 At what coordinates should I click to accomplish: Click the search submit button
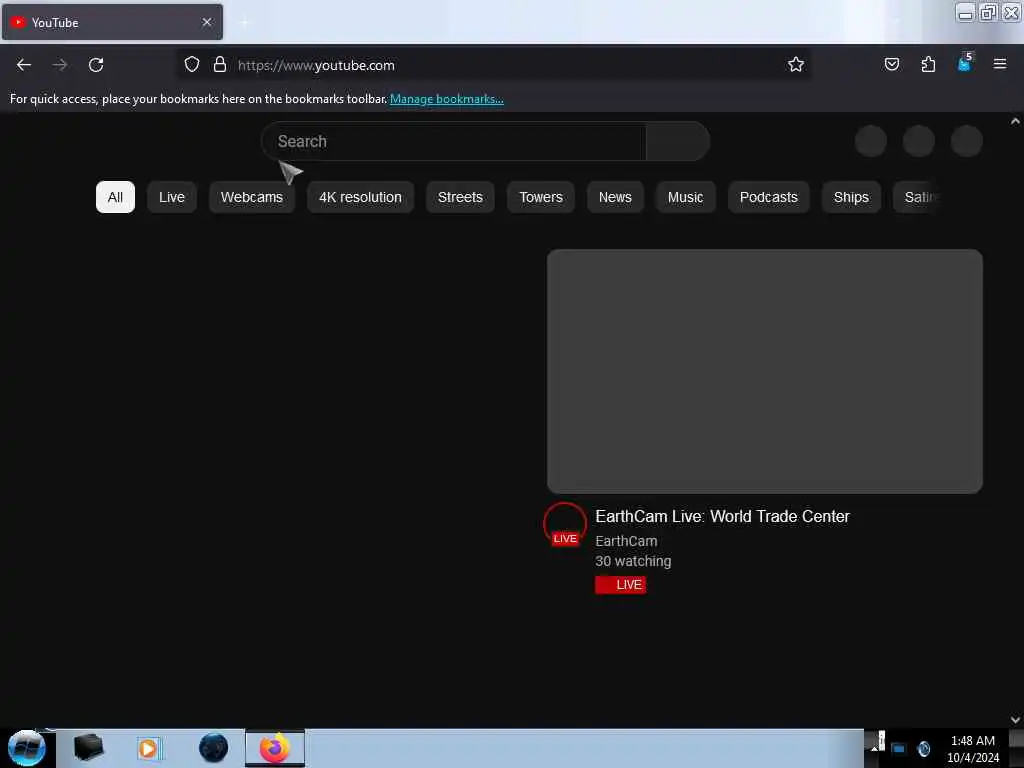(678, 141)
